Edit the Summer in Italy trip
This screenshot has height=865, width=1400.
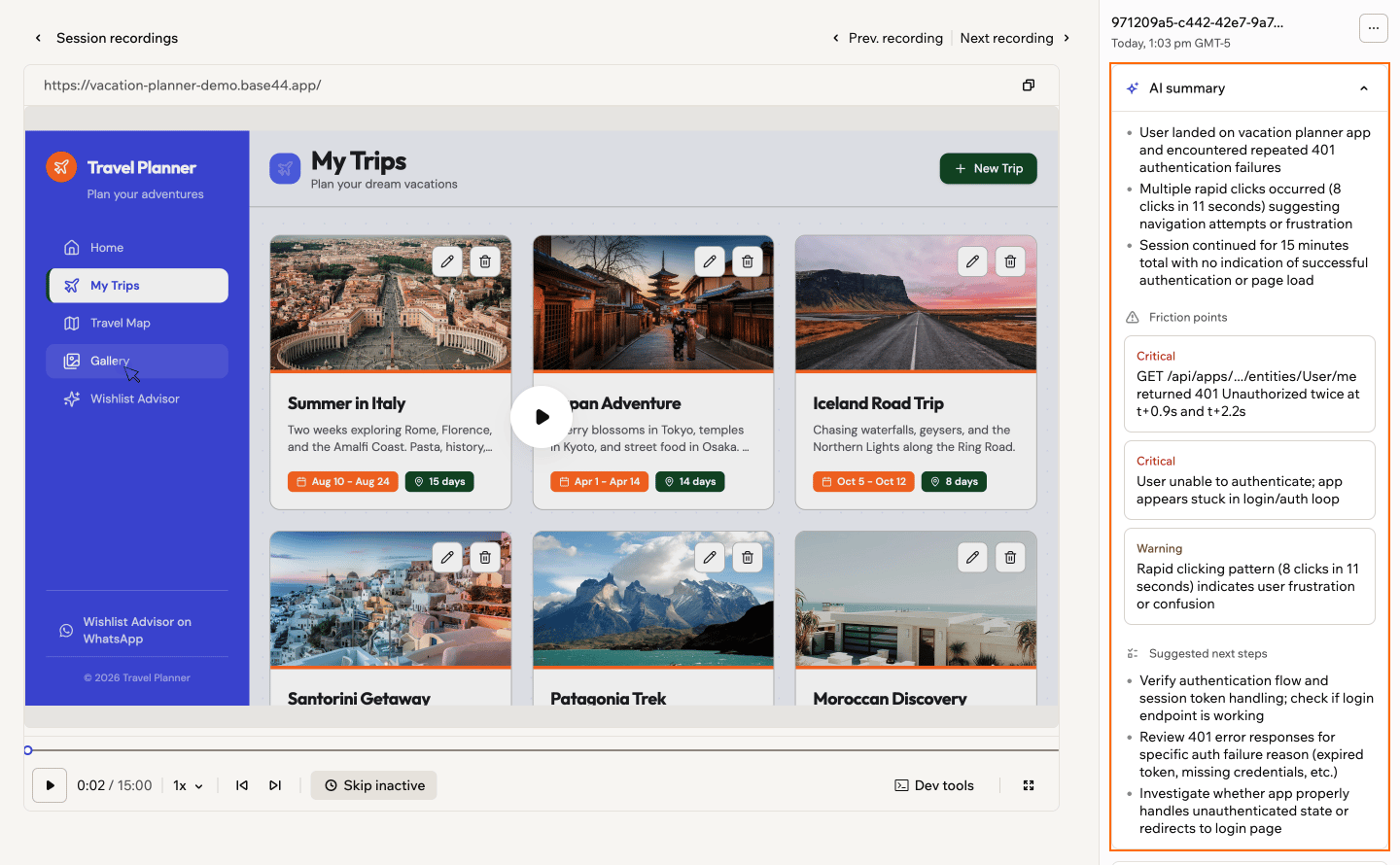(447, 261)
